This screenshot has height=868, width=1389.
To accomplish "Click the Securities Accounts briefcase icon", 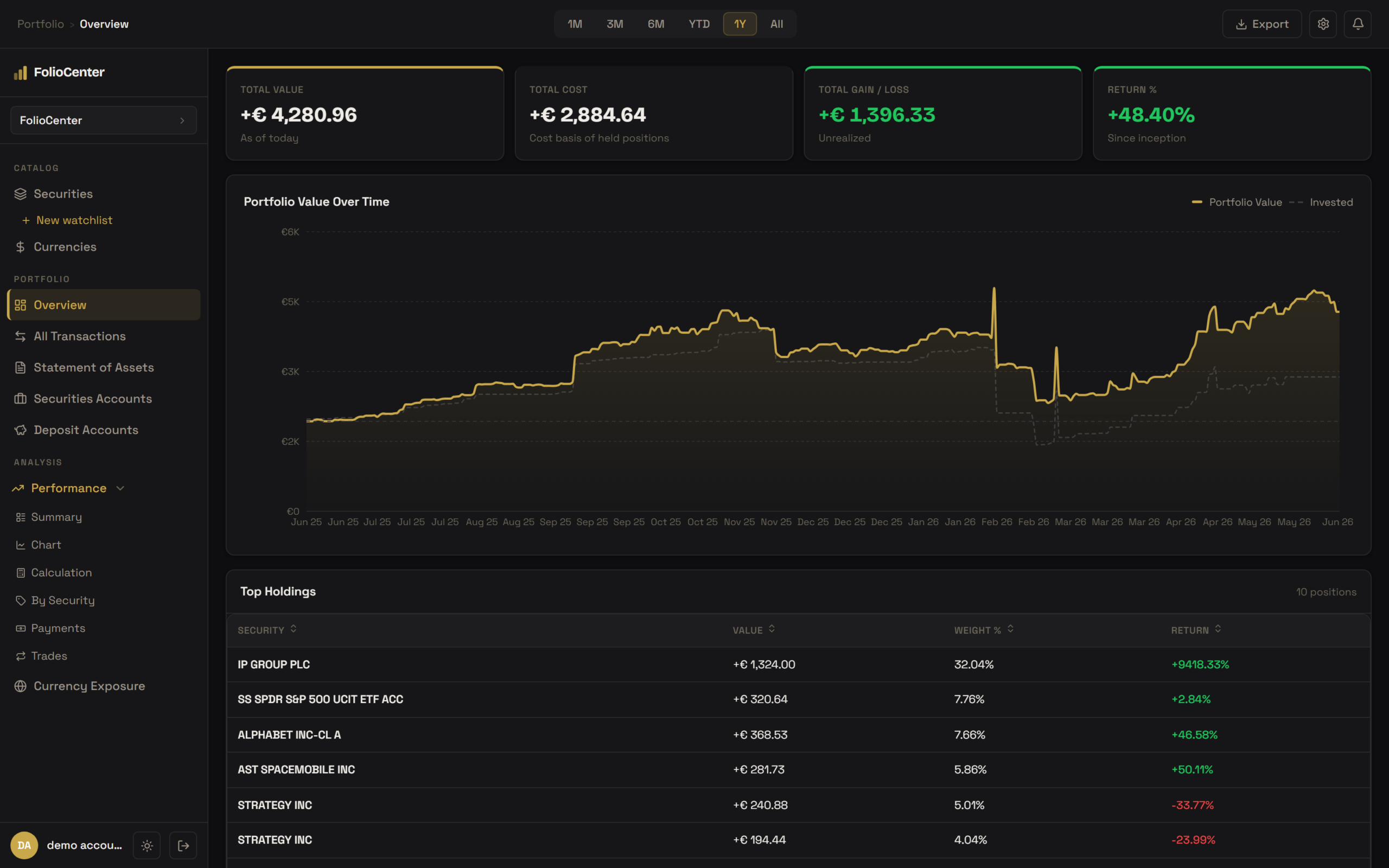I will click(21, 399).
